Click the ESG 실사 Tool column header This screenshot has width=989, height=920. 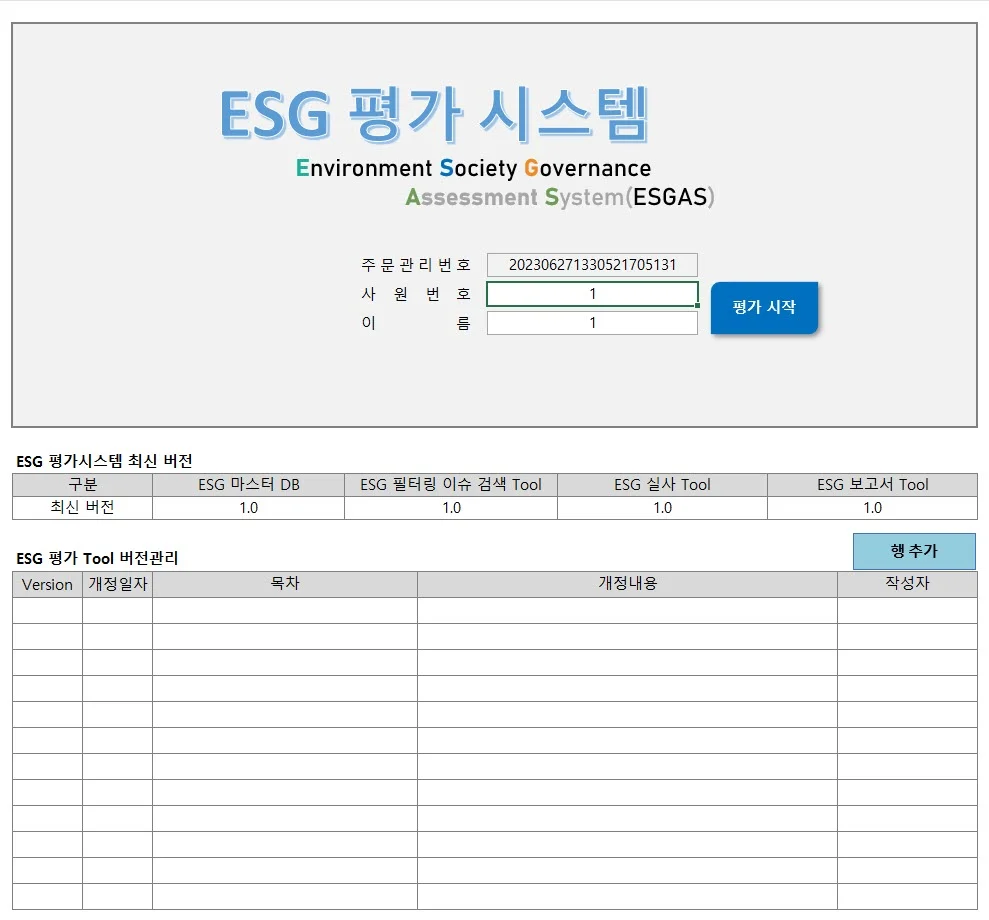tap(661, 483)
